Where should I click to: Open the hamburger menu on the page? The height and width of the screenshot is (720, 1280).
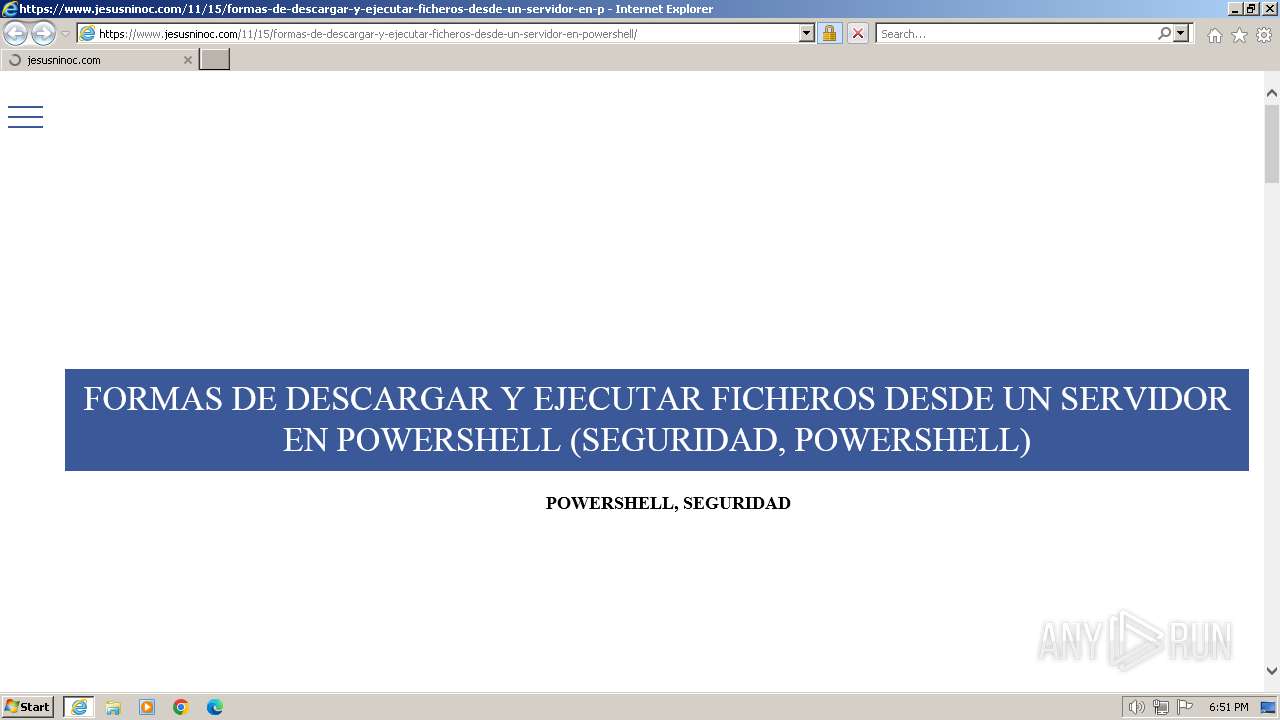25,117
